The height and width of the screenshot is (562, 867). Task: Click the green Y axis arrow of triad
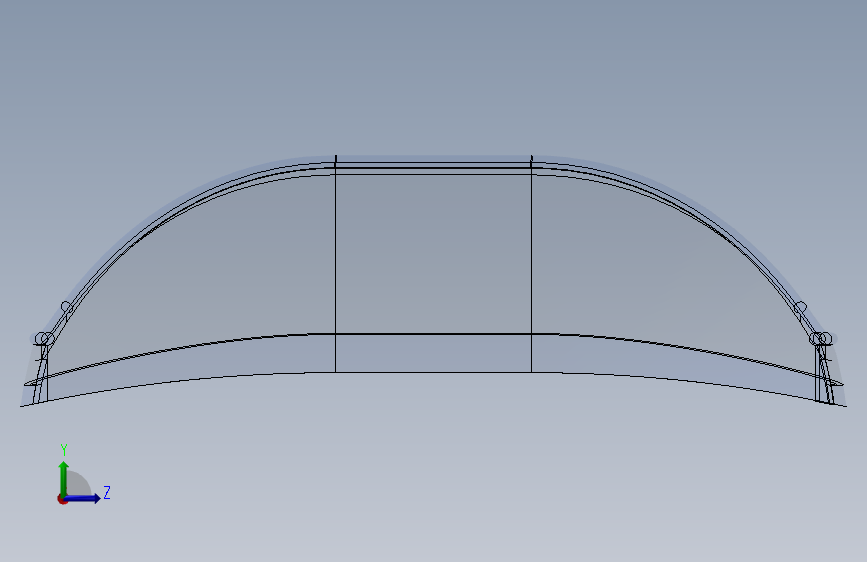(64, 479)
